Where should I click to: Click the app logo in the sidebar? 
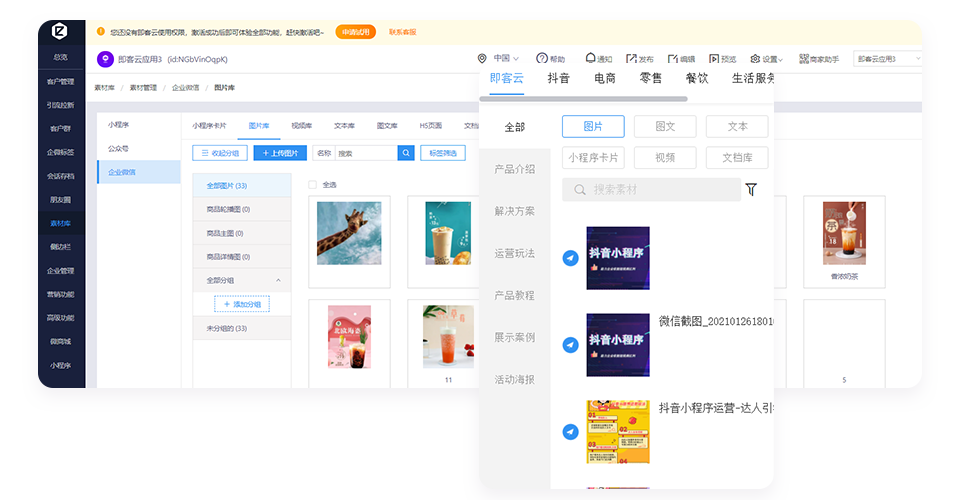click(60, 32)
